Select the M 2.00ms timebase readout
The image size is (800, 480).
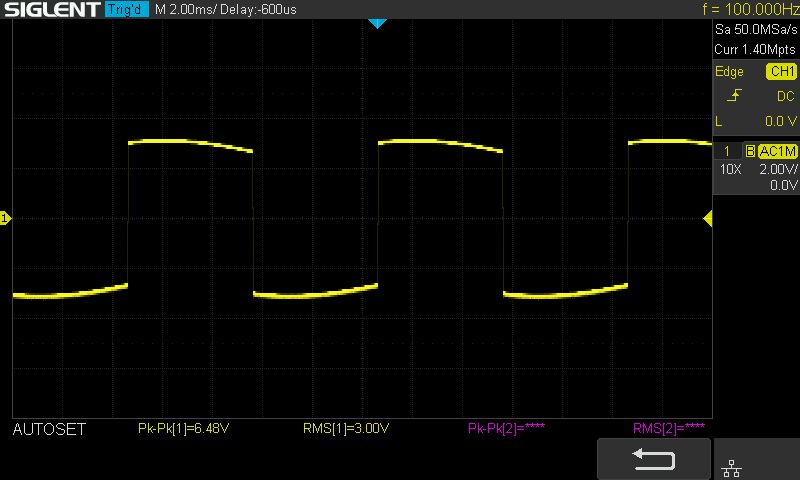coord(186,9)
